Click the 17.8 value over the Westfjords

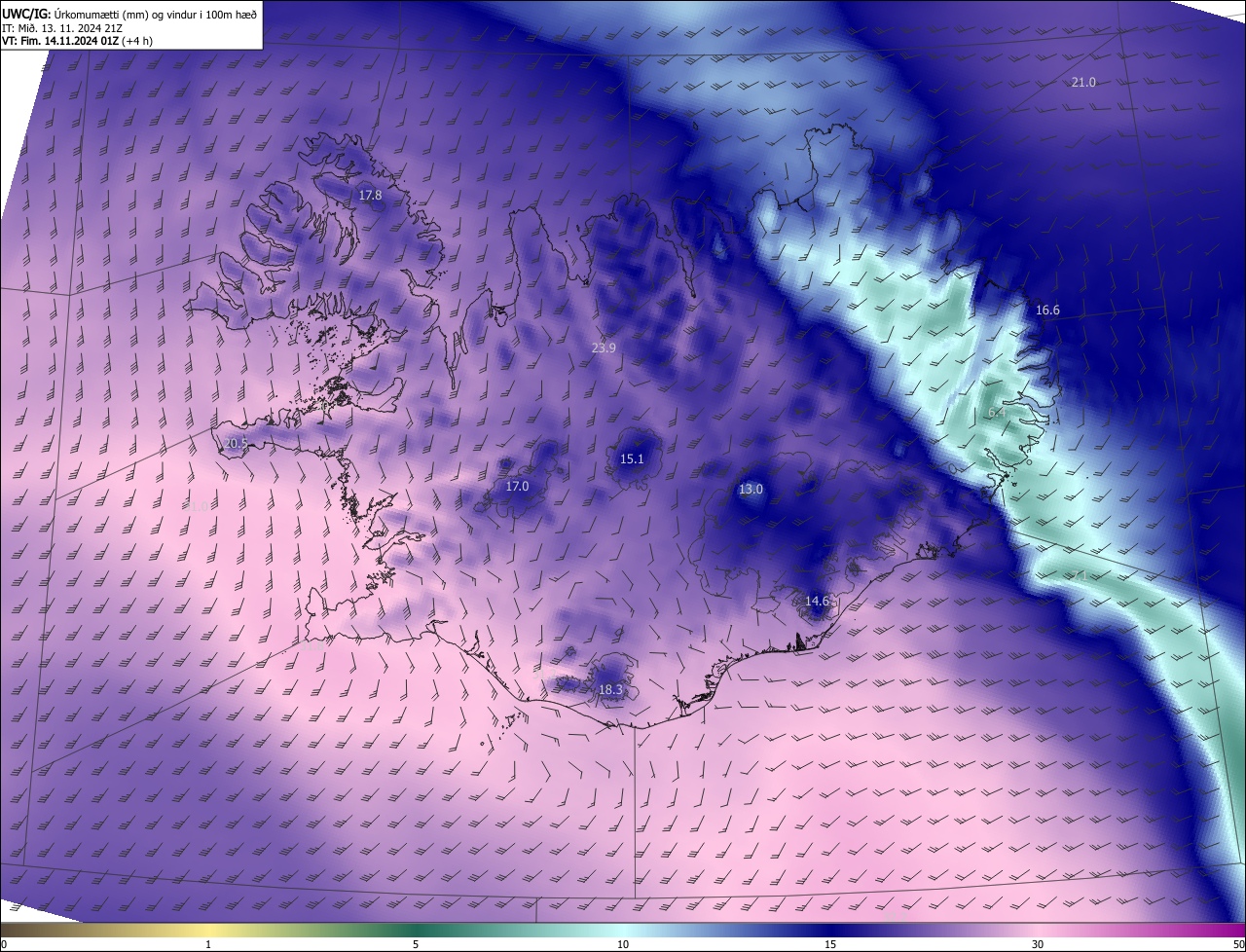[370, 196]
